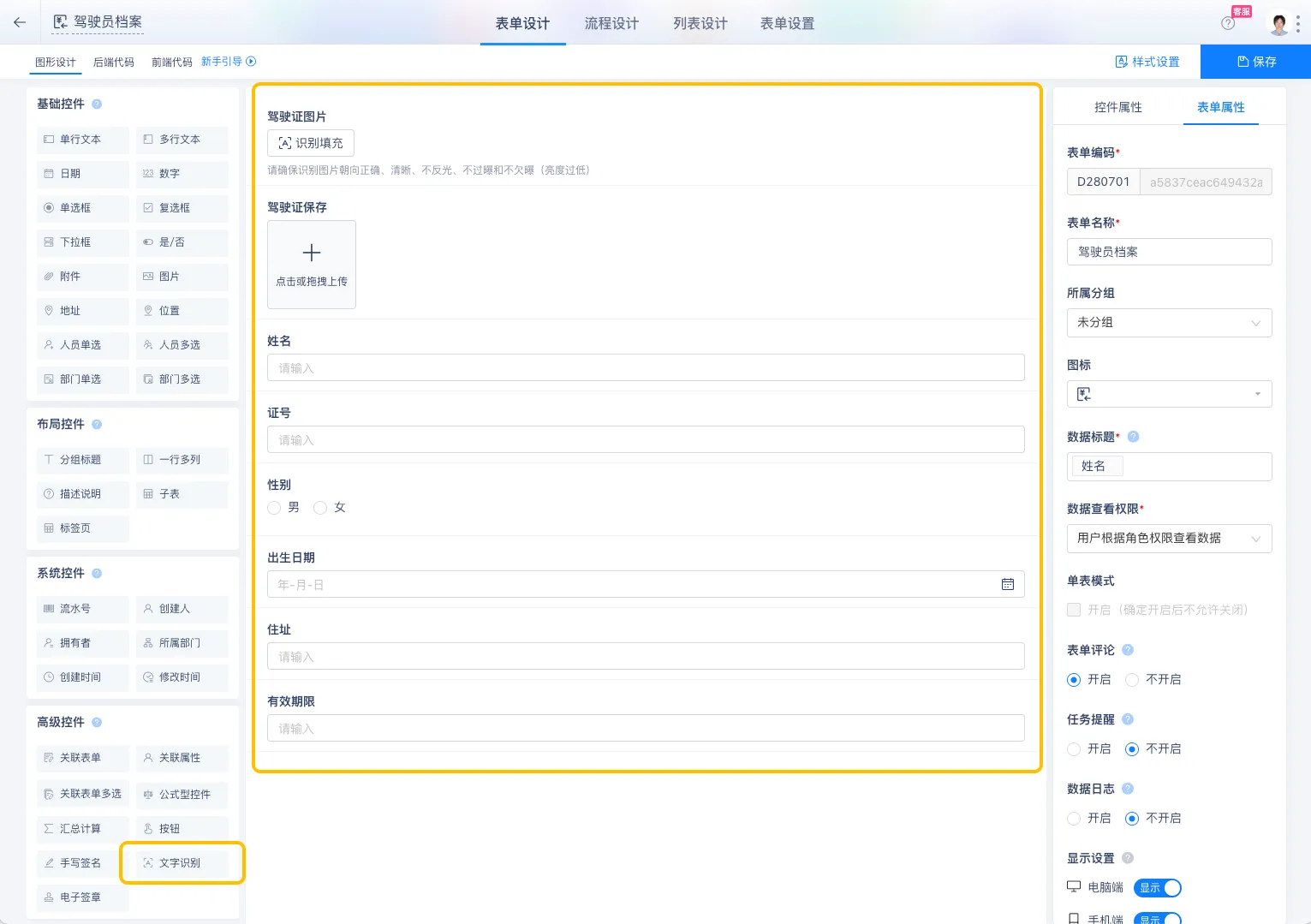Select the 公式型控件 control

(x=182, y=795)
